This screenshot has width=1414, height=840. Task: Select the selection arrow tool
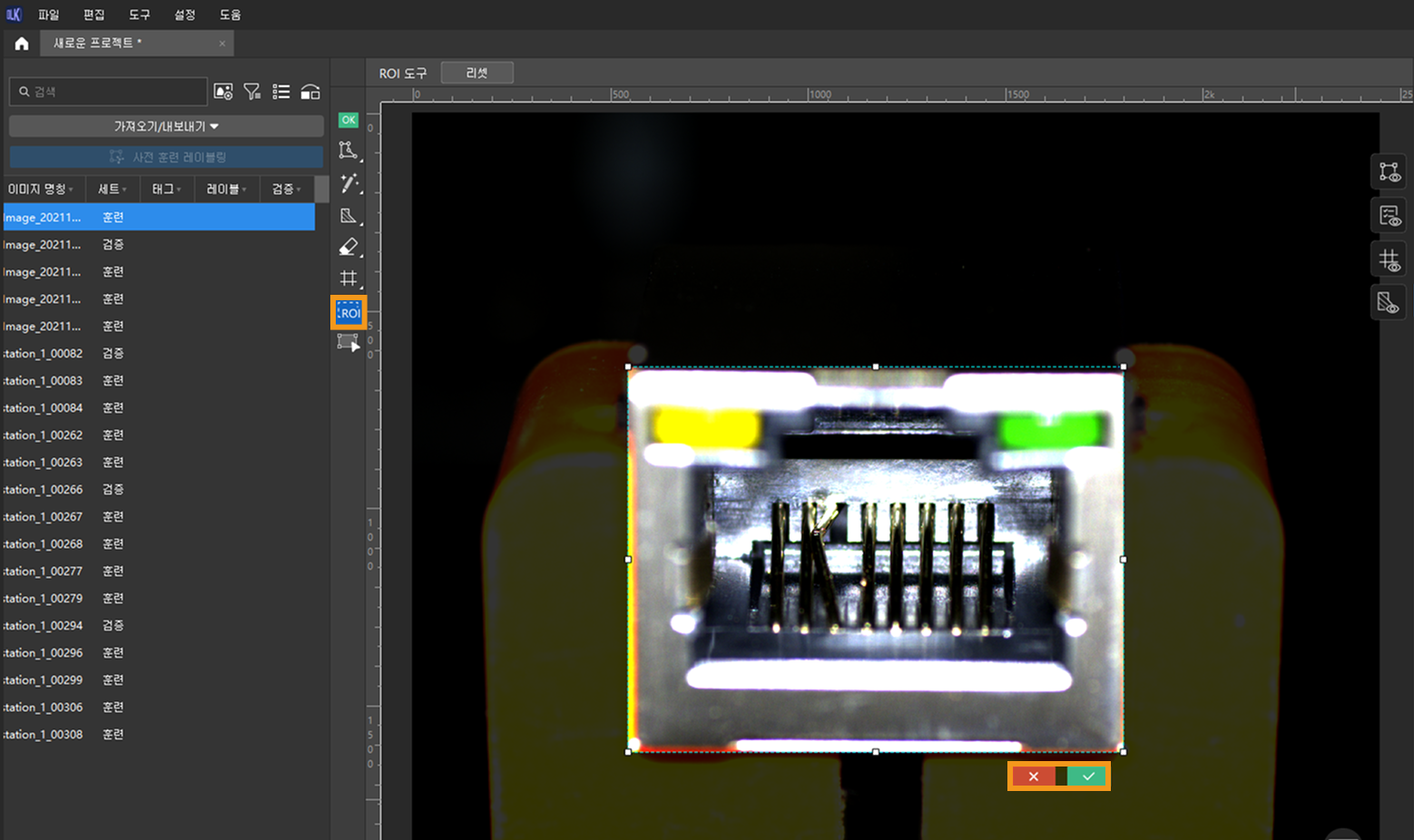click(349, 343)
